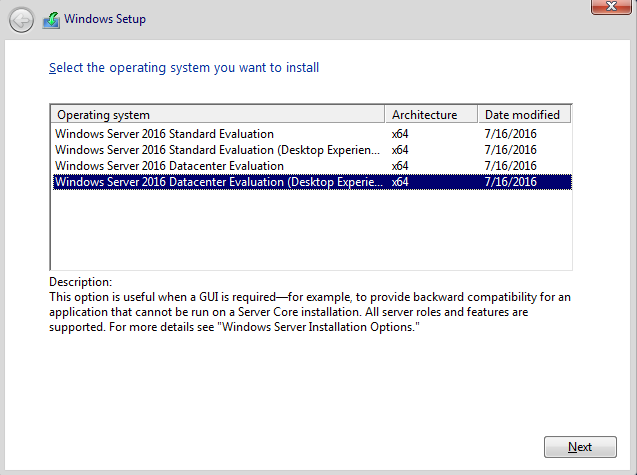The image size is (637, 475).
Task: Click the Next button
Action: 580,447
